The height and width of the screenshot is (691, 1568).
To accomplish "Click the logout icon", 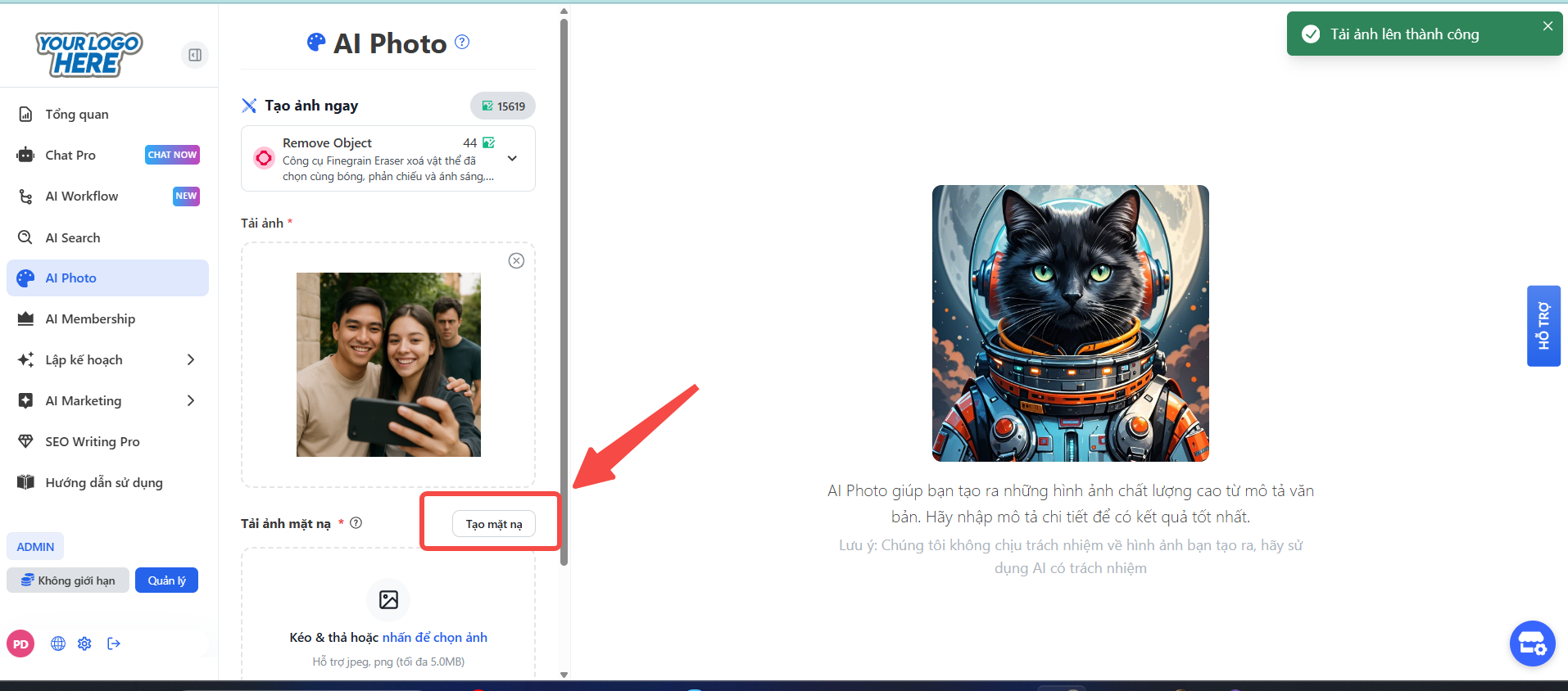I will pos(114,644).
